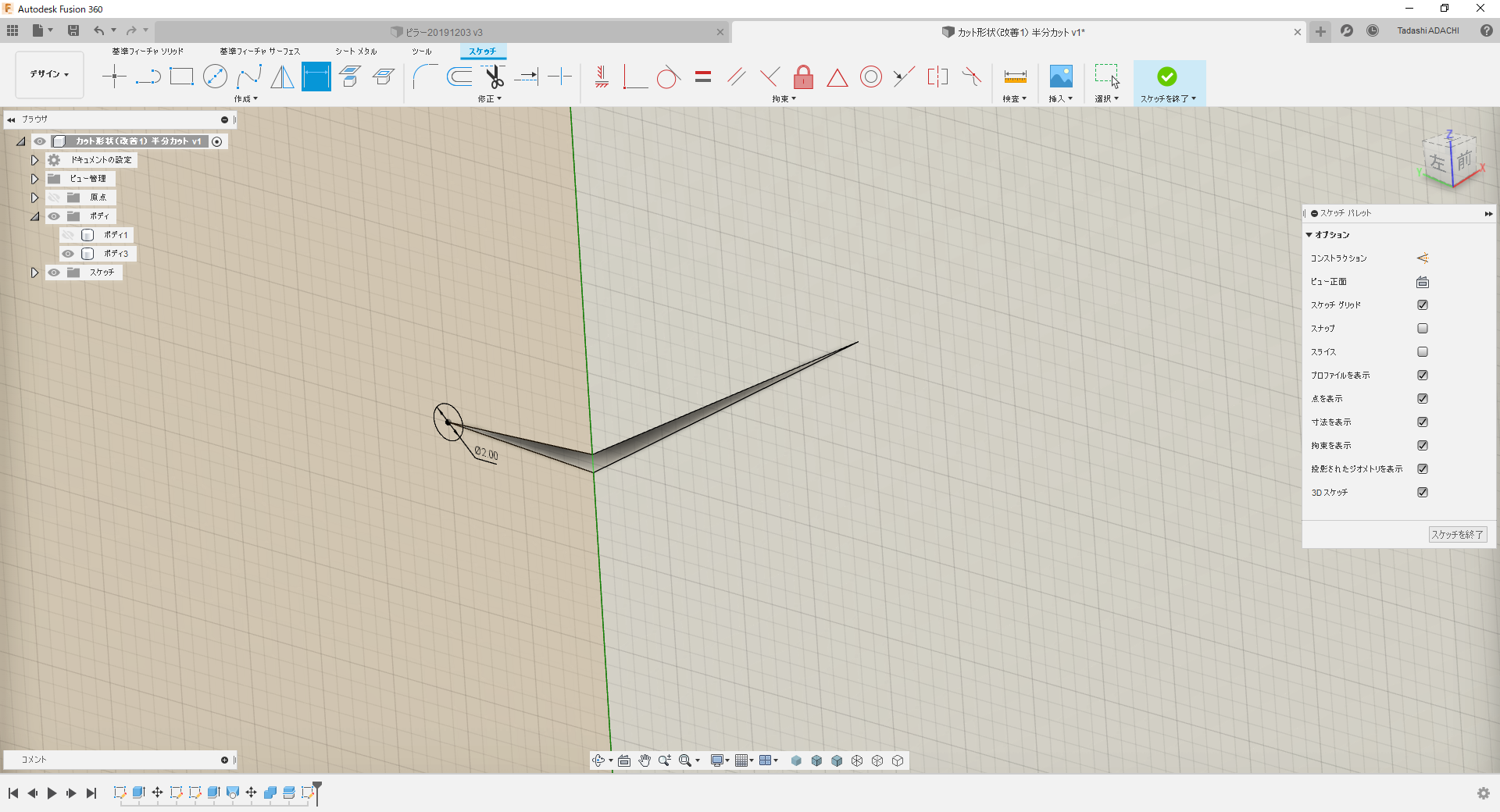The height and width of the screenshot is (812, 1500).
Task: Select the Line sketch tool
Action: click(148, 77)
